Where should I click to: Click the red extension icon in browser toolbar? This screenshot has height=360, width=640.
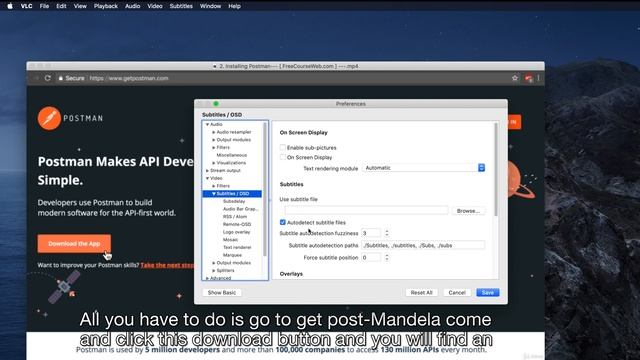529,78
